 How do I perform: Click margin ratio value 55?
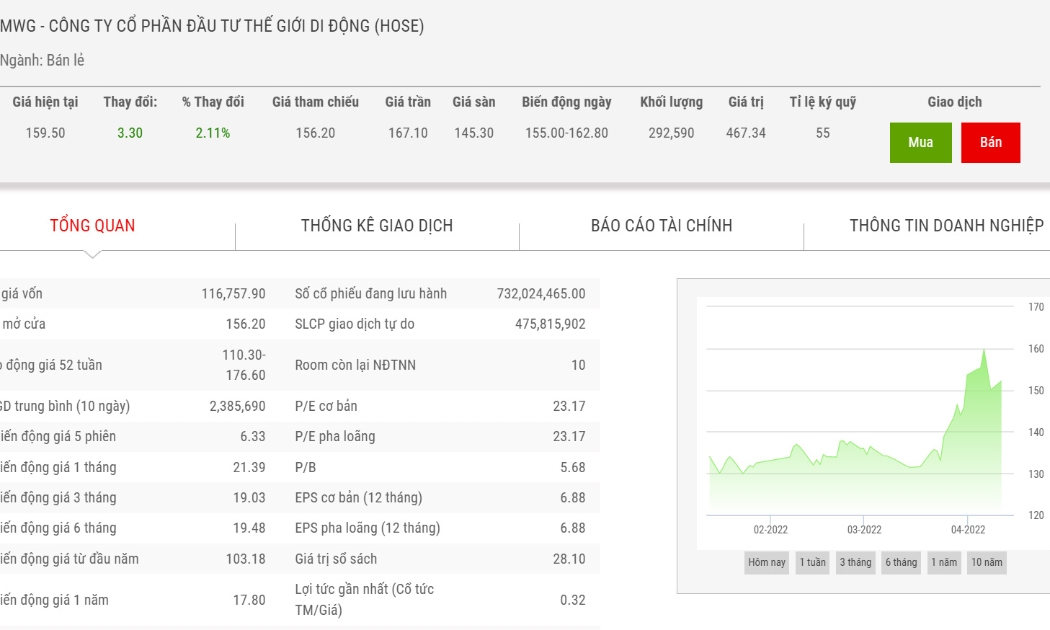(x=823, y=133)
